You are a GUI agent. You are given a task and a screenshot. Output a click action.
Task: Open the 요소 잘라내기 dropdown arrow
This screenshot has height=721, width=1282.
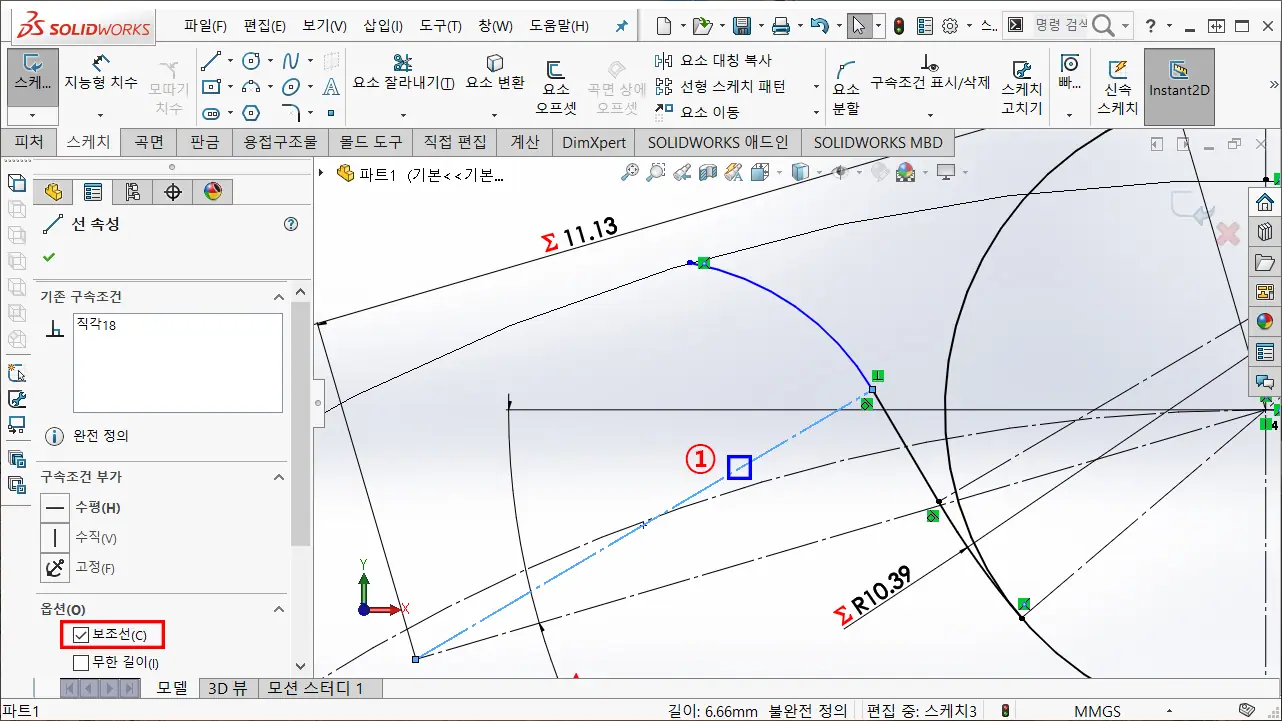pos(403,115)
